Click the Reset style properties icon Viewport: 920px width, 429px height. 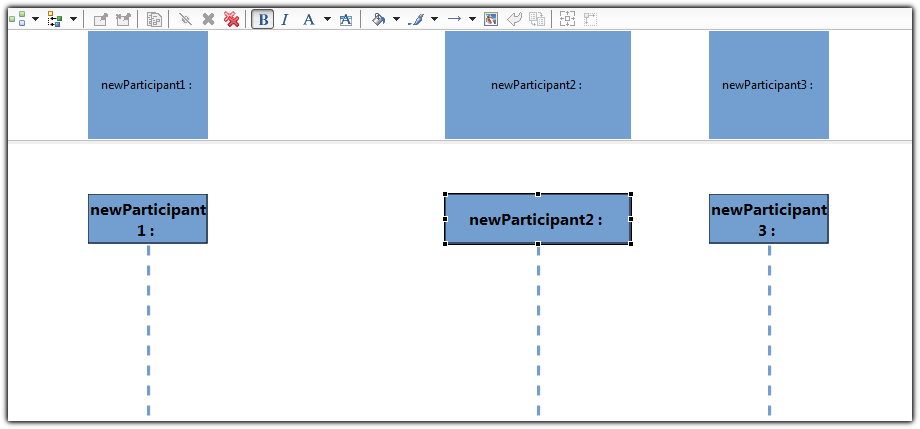pyautogui.click(x=515, y=19)
